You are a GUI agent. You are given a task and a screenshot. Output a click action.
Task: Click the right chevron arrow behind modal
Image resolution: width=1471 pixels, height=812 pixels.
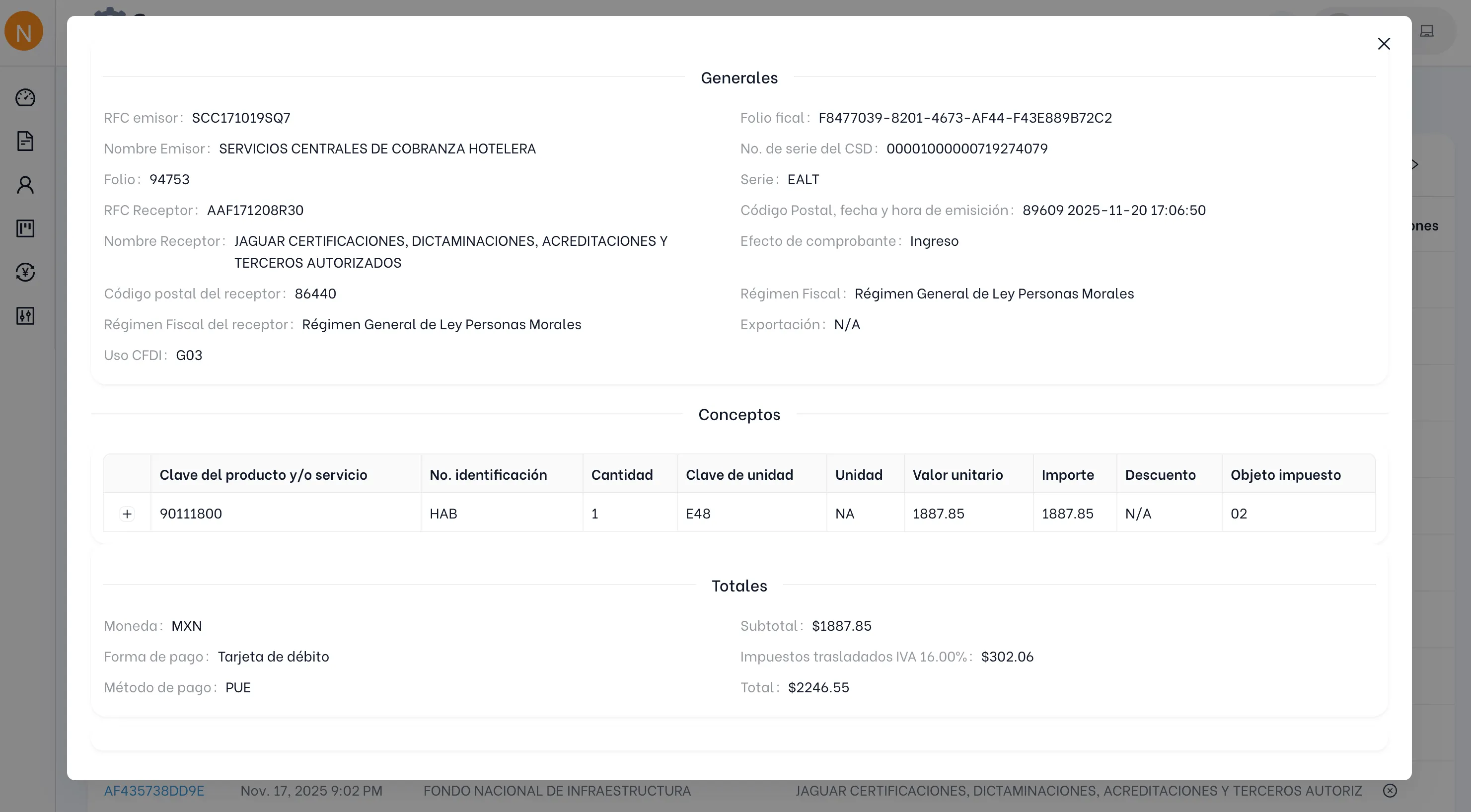point(1415,164)
